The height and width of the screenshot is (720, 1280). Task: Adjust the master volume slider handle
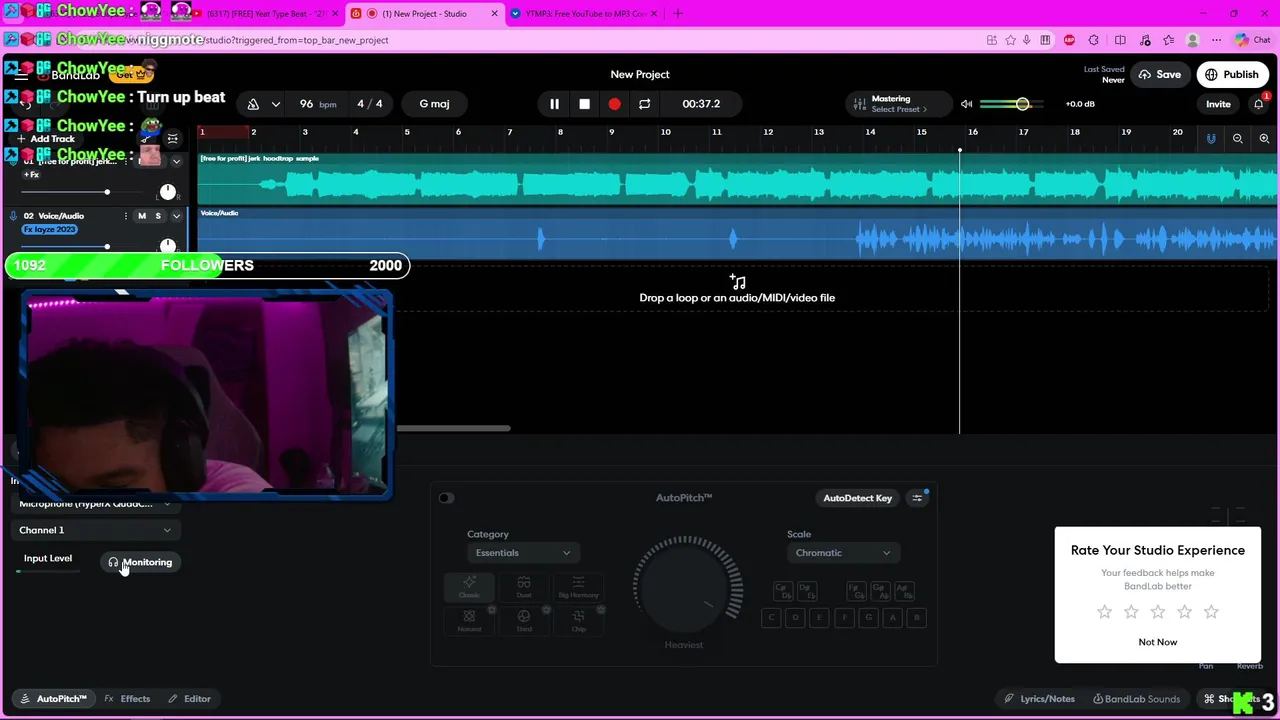[x=1022, y=104]
